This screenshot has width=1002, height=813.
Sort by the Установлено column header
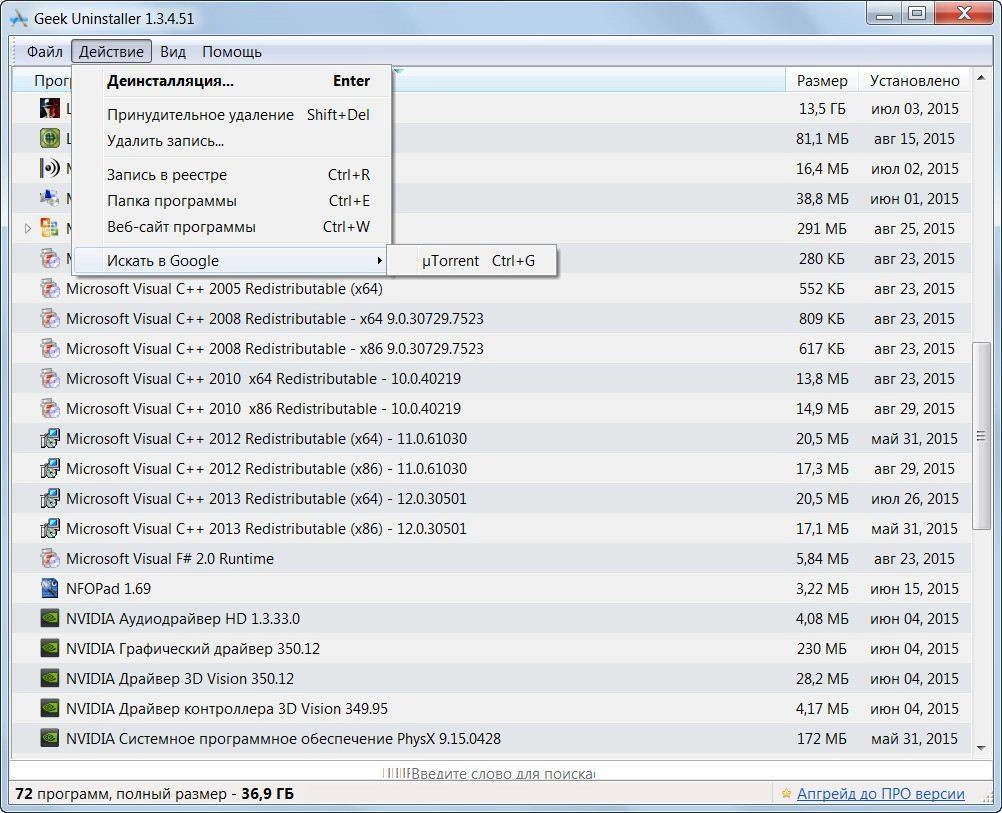click(914, 81)
